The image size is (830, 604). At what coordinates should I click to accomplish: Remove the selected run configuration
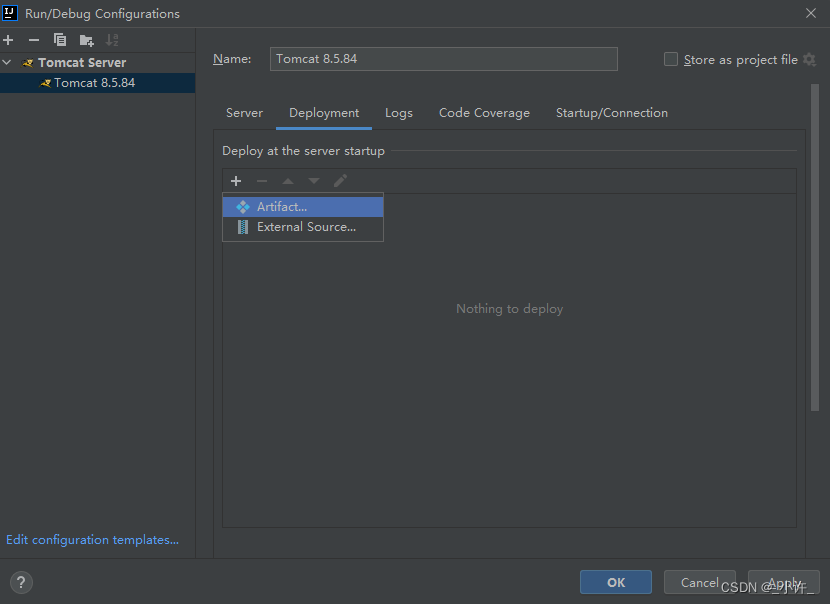[34, 40]
